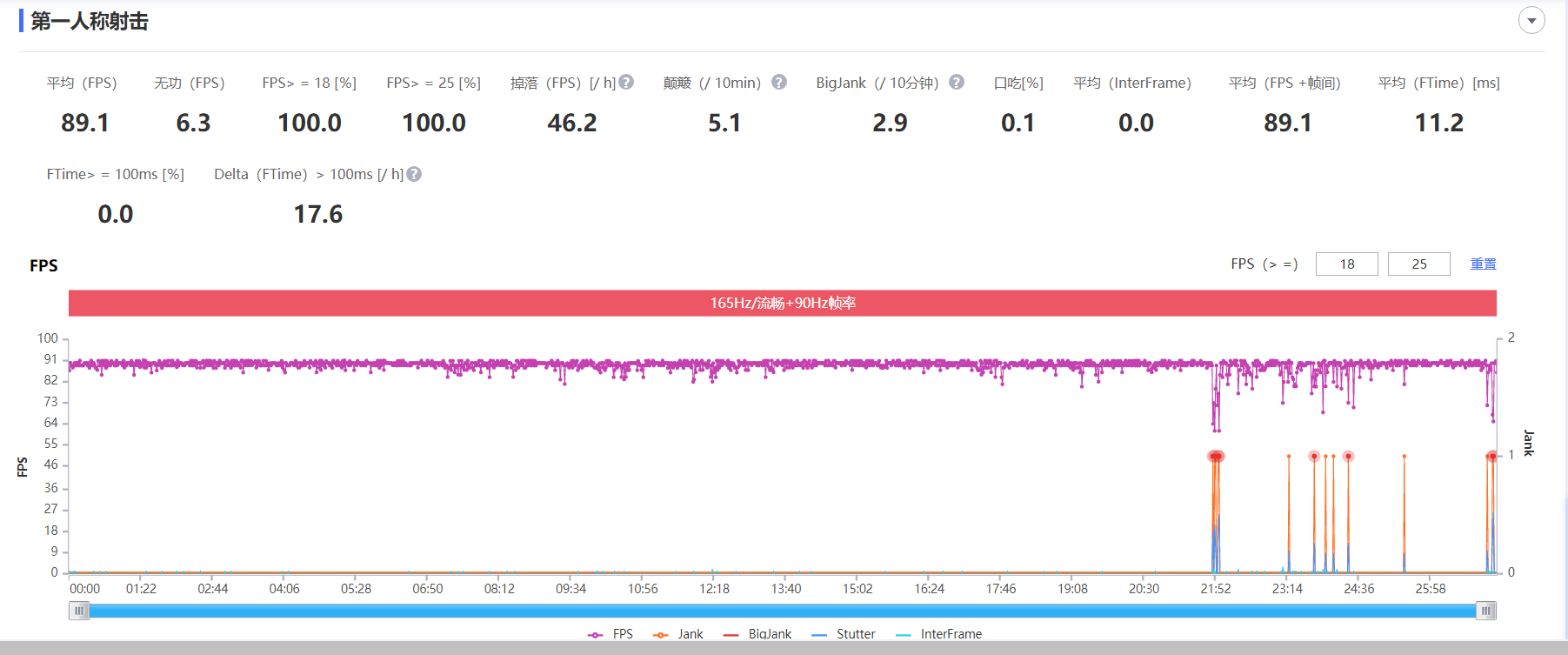Click the 口吃[%] value 0.1

pyautogui.click(x=1018, y=123)
